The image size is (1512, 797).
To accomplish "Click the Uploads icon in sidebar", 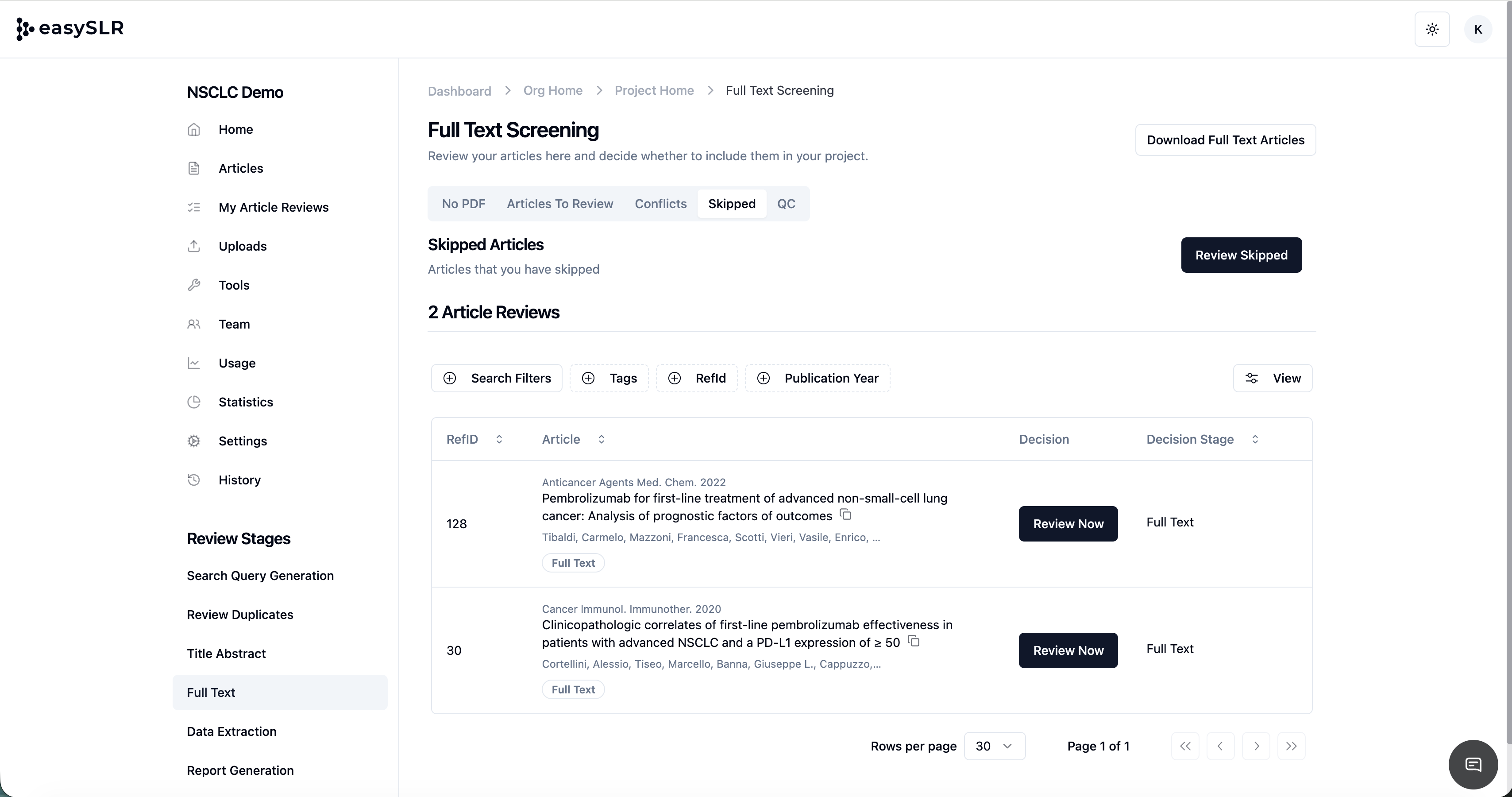I will tap(194, 246).
